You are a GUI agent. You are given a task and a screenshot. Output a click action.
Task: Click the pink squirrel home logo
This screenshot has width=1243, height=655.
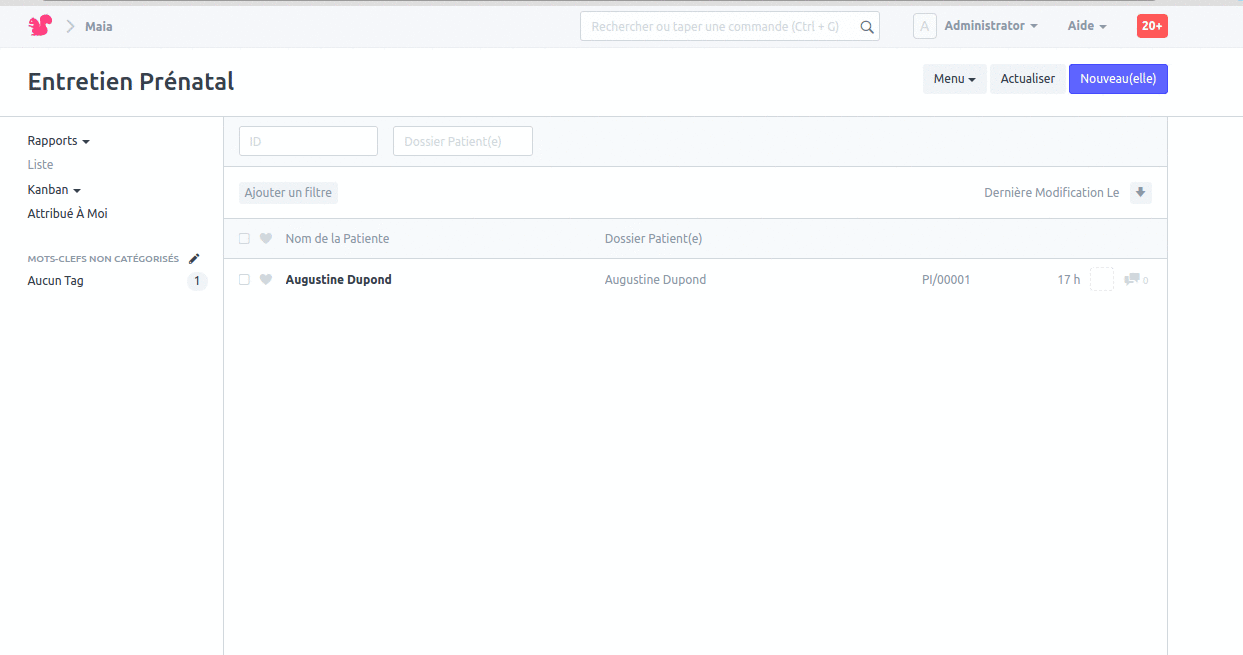tap(40, 26)
